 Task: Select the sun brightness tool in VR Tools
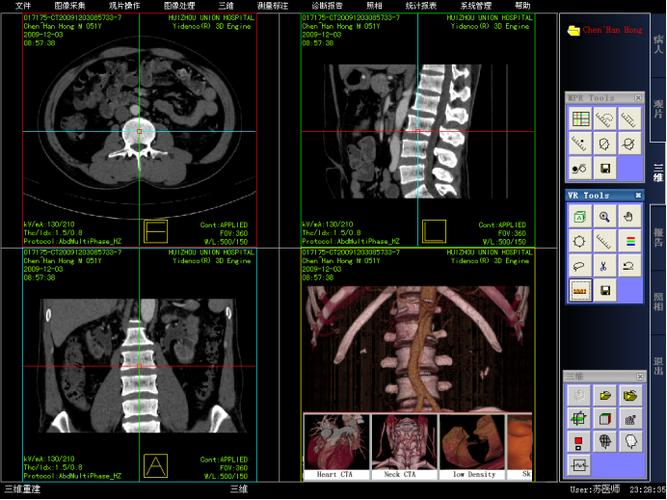coord(579,241)
